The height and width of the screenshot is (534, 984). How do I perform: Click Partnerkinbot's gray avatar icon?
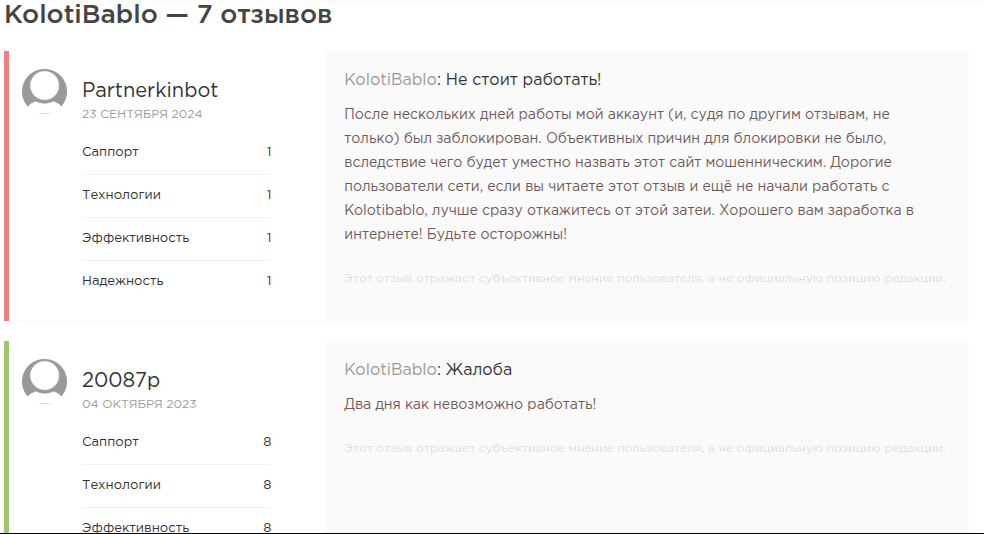pos(44,91)
